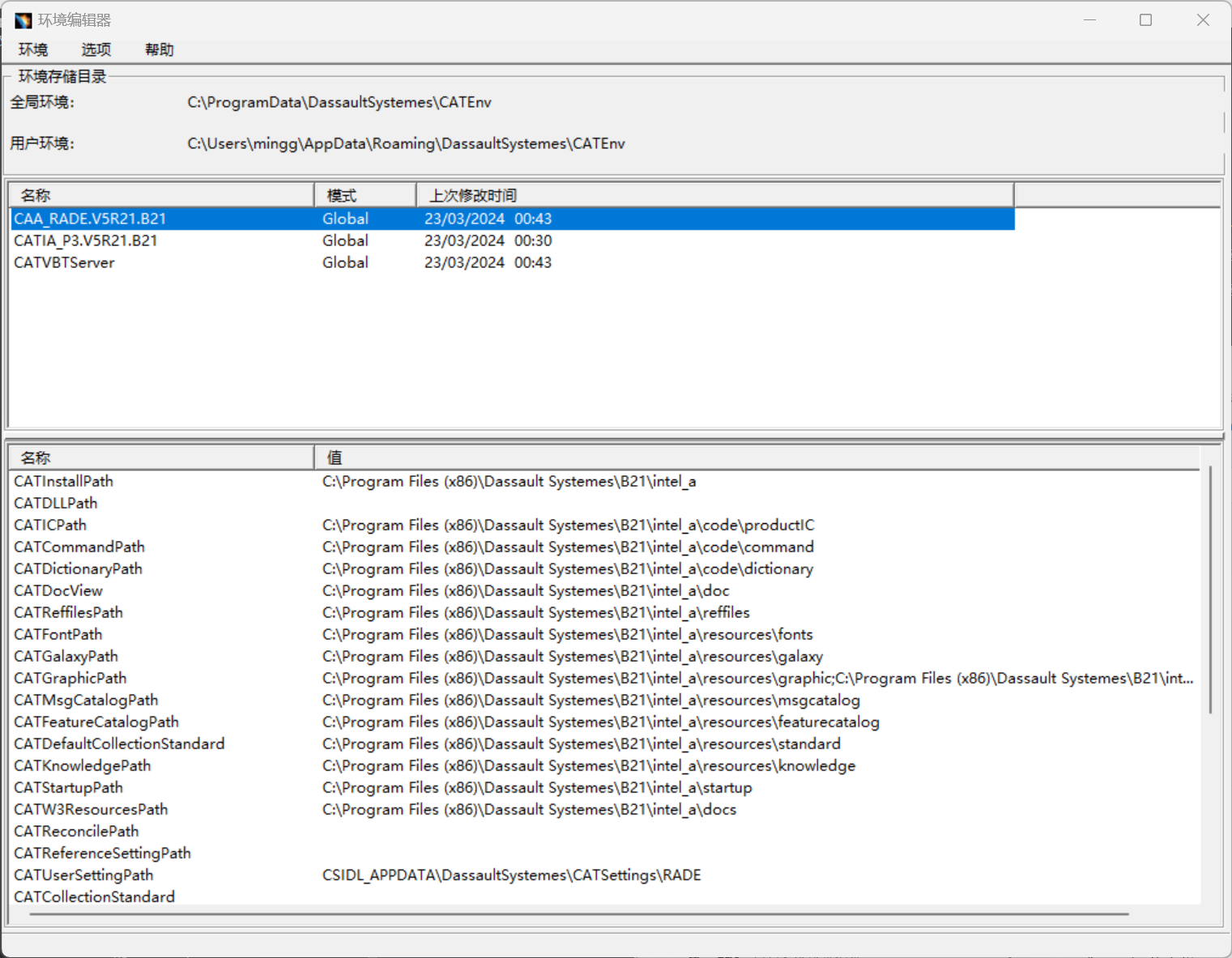Screen dimensions: 1232x958
Task: Select the CATReconcilePath variable
Action: tap(76, 831)
